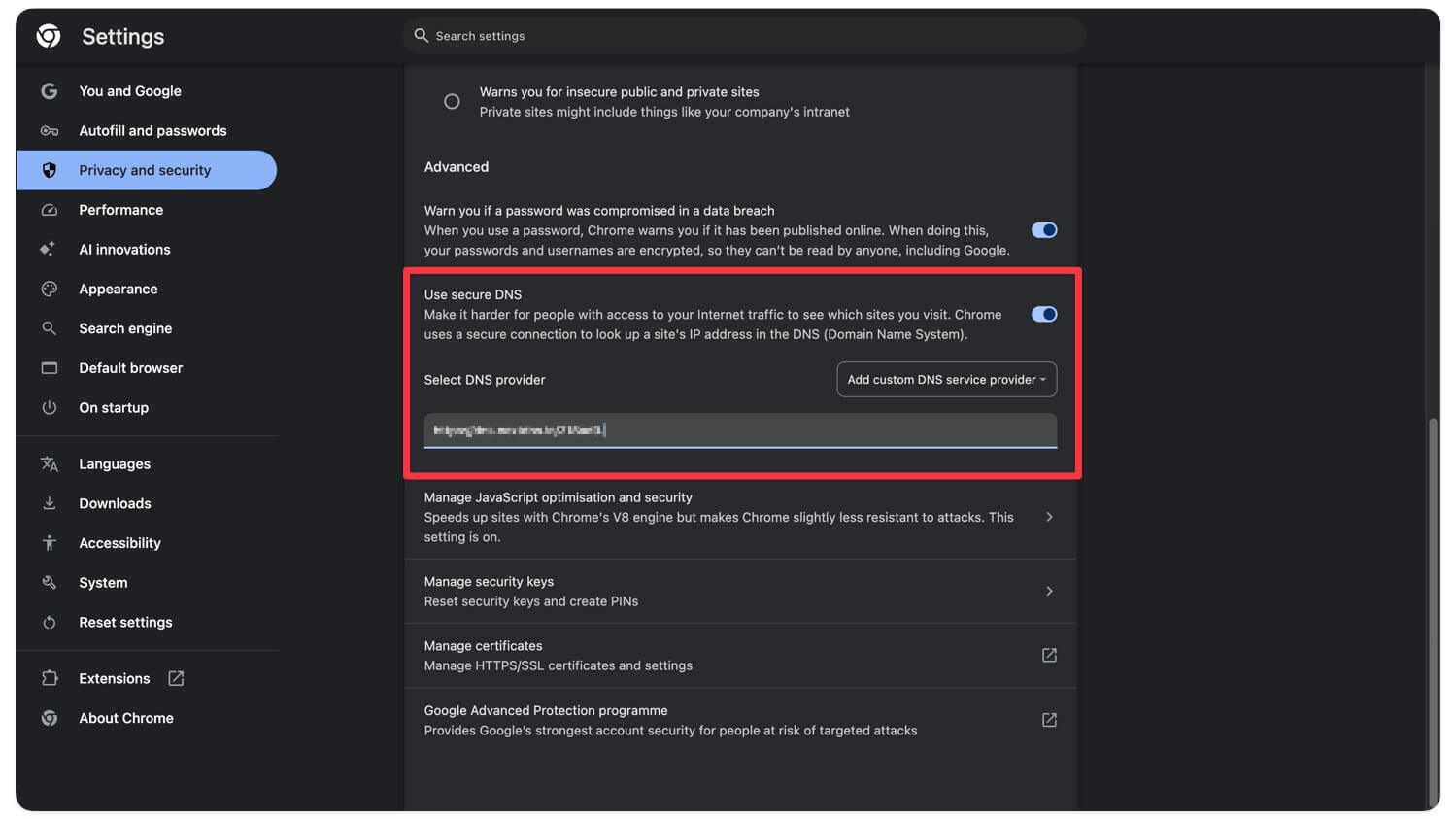The height and width of the screenshot is (819, 1456).
Task: Click the Languages translate icon
Action: (x=49, y=464)
